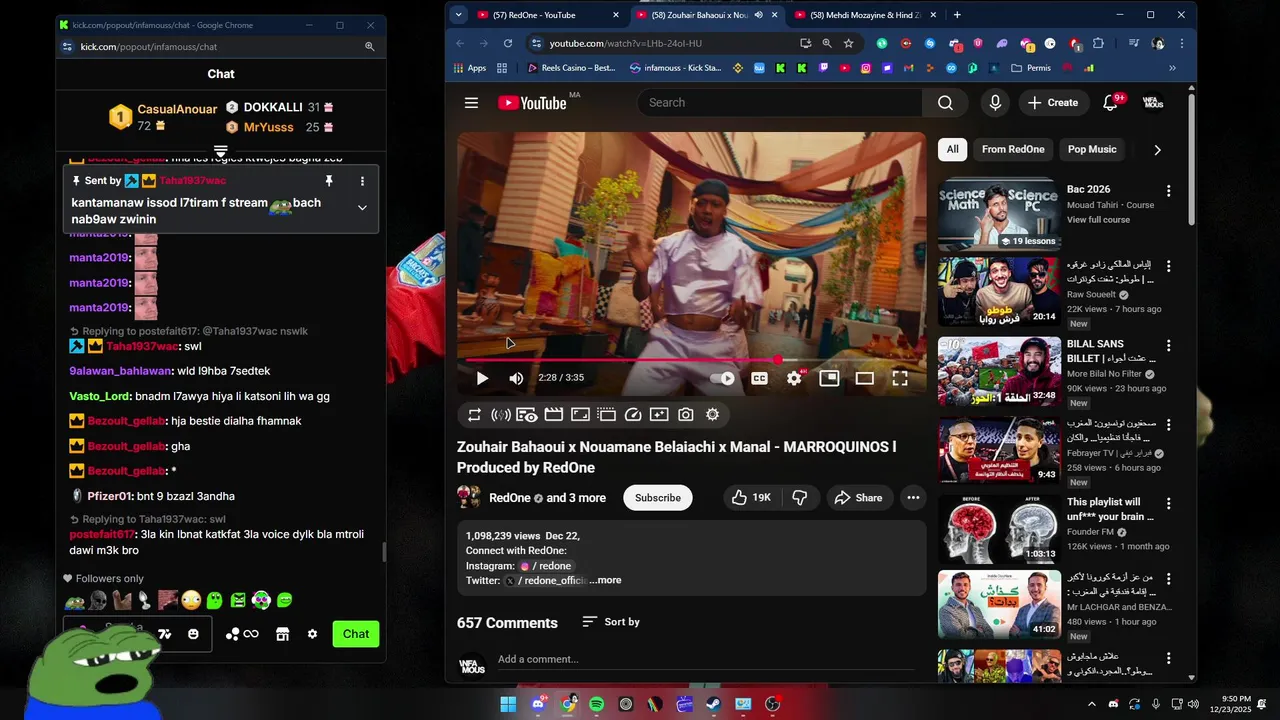Reload the YouTube page

point(508,44)
